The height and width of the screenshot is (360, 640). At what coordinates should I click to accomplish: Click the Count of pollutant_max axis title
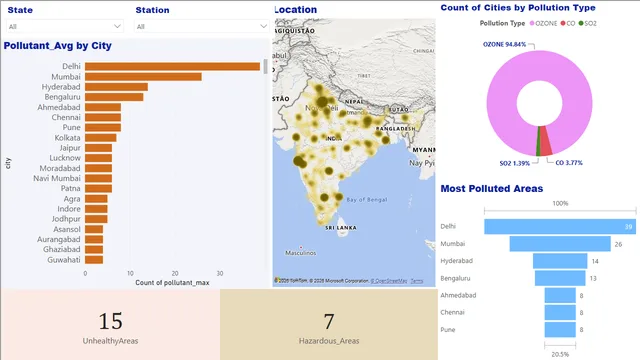[172, 282]
